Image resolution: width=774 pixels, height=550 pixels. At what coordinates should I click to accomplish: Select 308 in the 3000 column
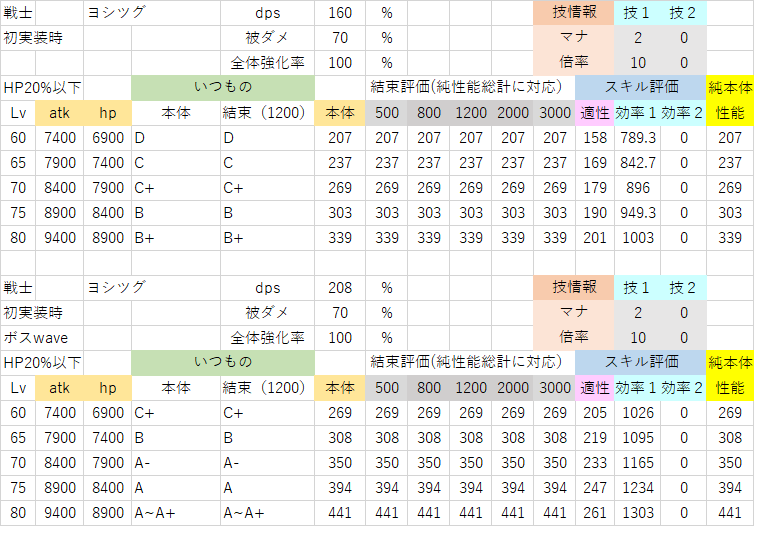(x=554, y=438)
